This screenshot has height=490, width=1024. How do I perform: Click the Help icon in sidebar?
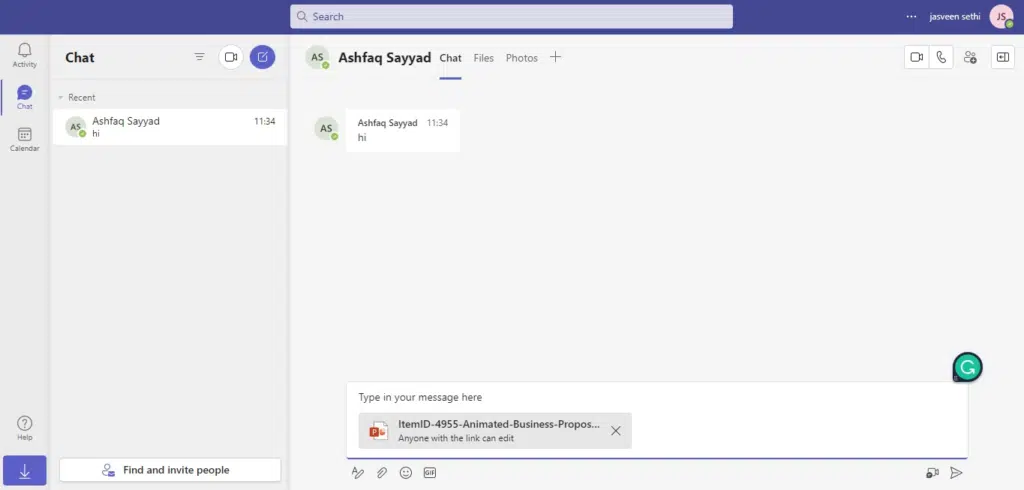25,428
